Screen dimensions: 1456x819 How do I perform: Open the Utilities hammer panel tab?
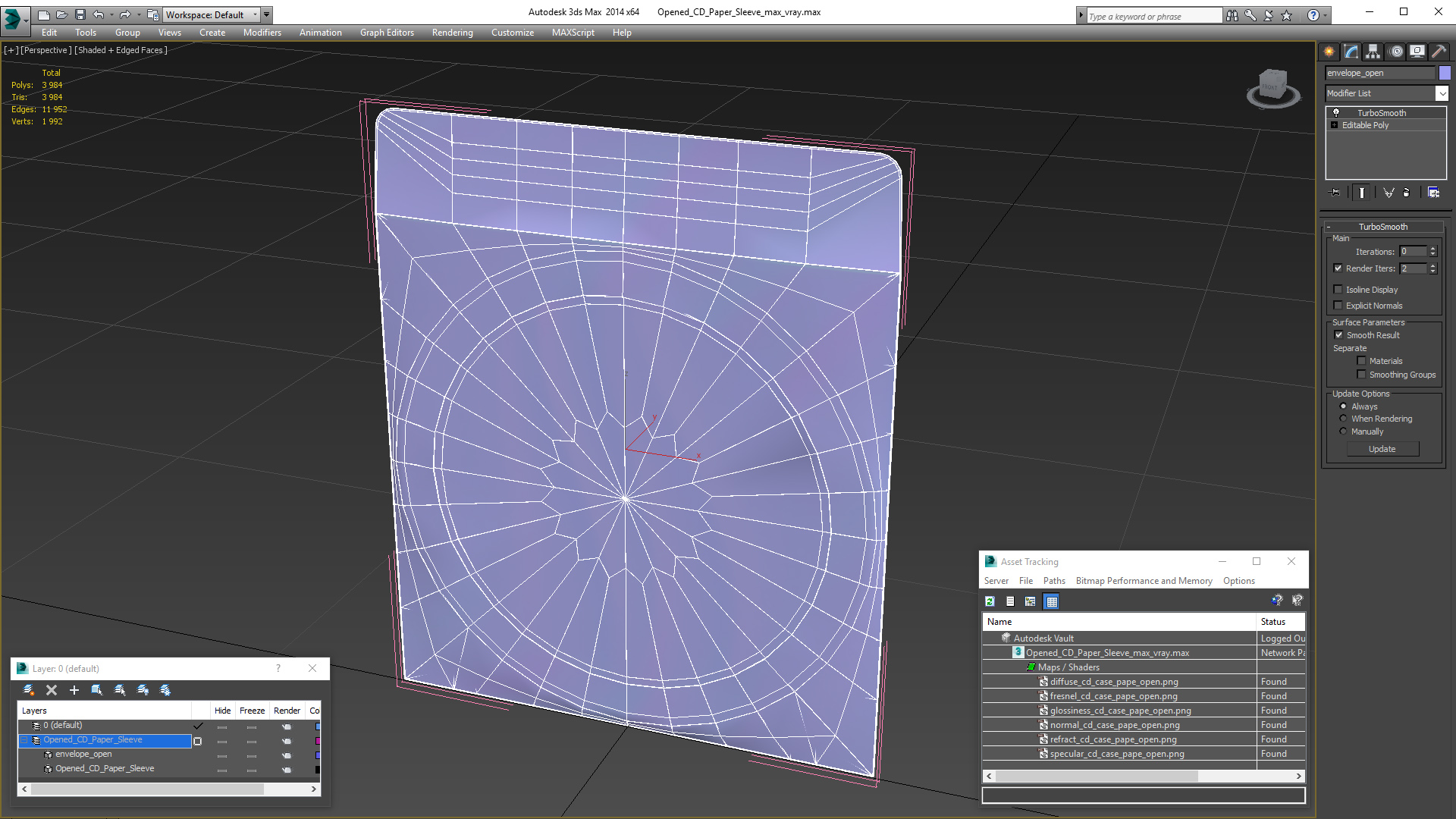click(1439, 52)
